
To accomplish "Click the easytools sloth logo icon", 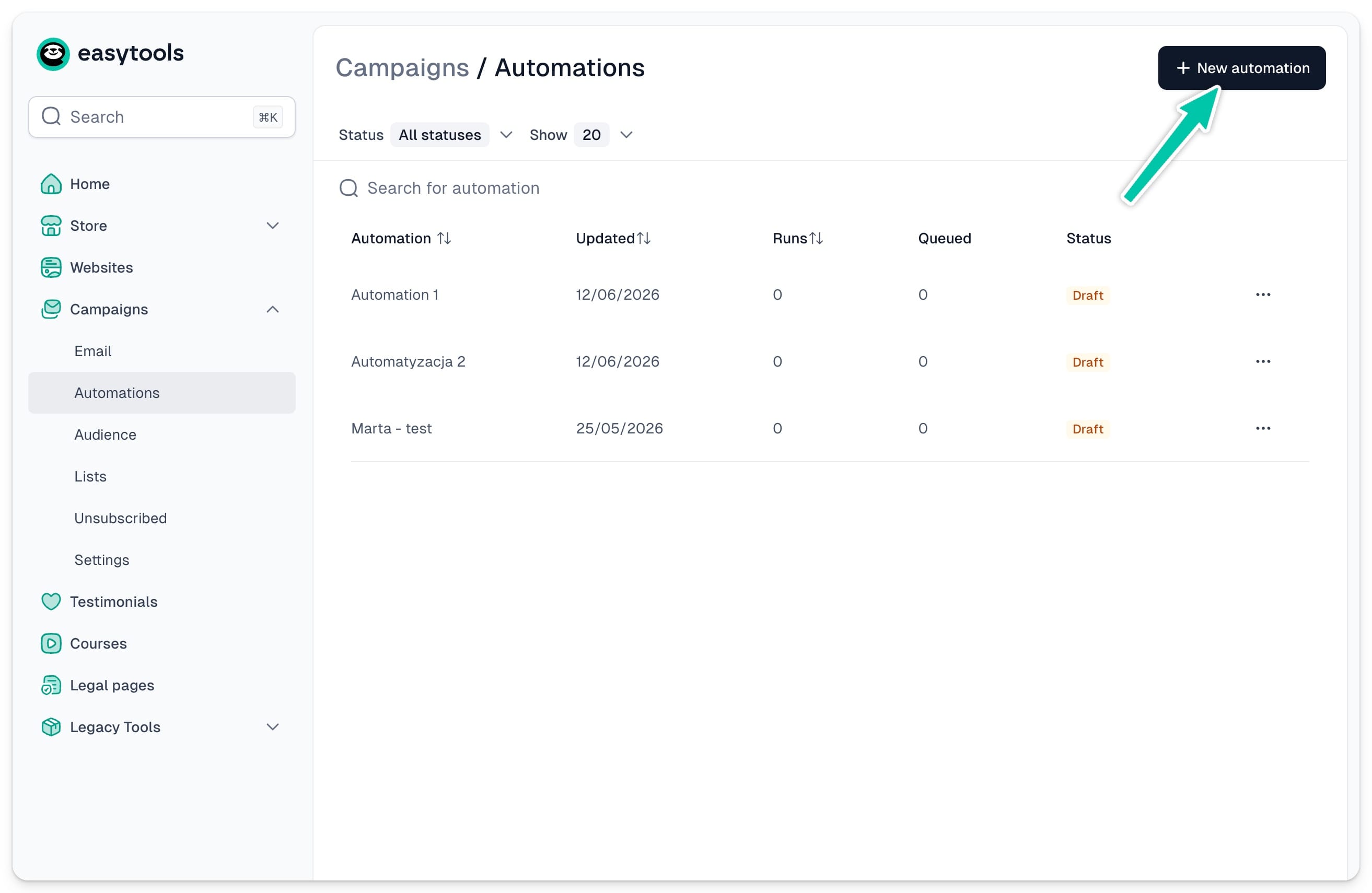I will [x=53, y=54].
